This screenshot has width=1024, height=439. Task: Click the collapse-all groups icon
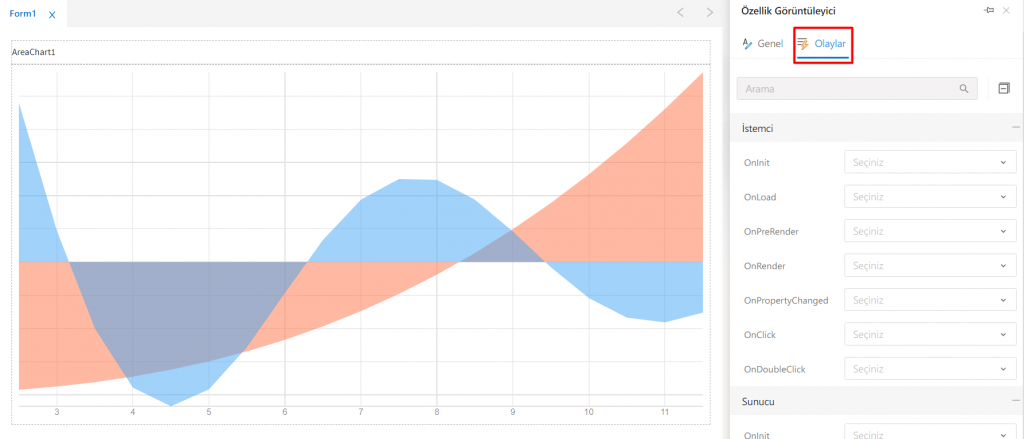point(1004,89)
